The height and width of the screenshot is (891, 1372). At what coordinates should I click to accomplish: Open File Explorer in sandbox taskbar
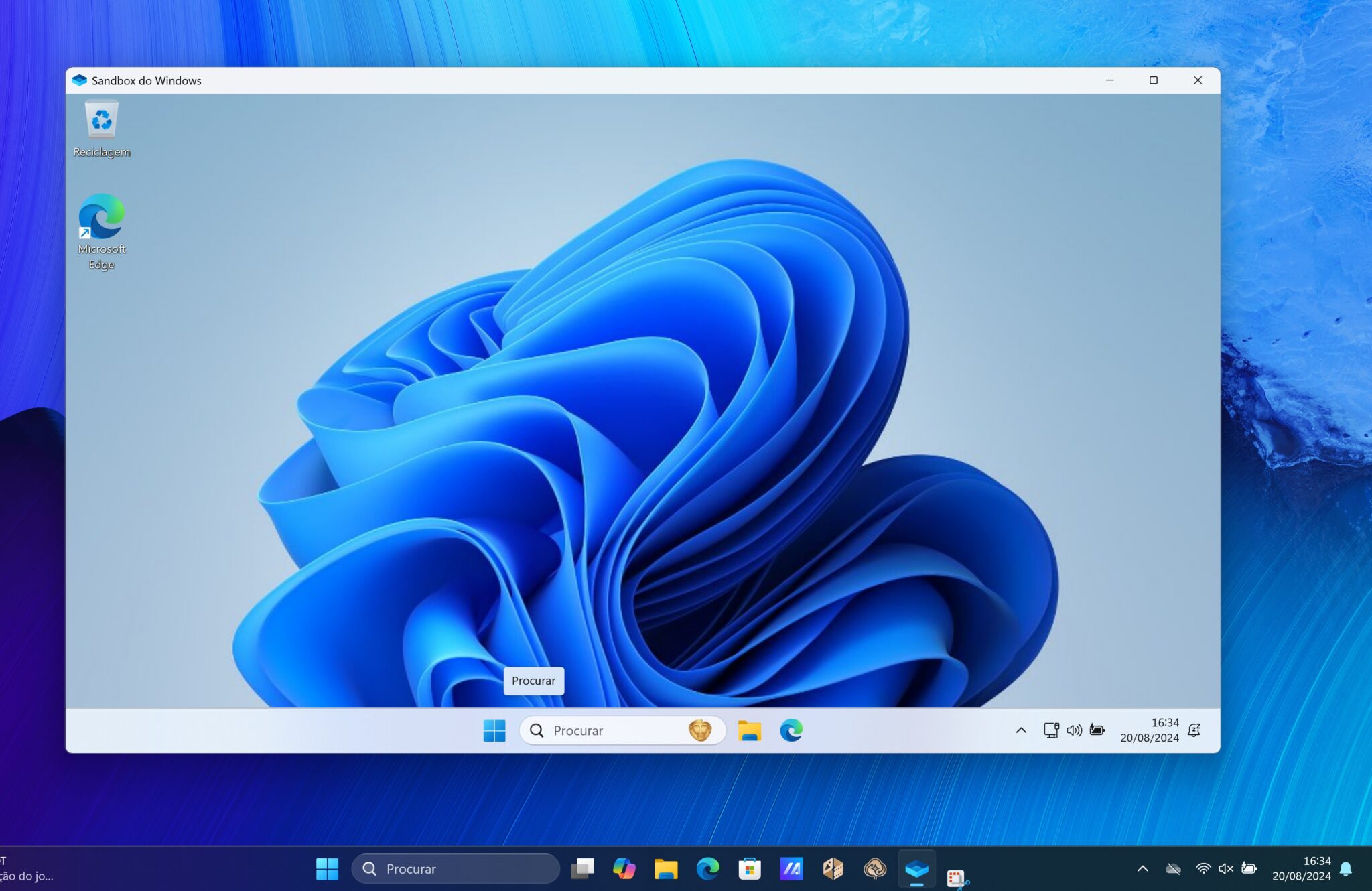point(749,730)
